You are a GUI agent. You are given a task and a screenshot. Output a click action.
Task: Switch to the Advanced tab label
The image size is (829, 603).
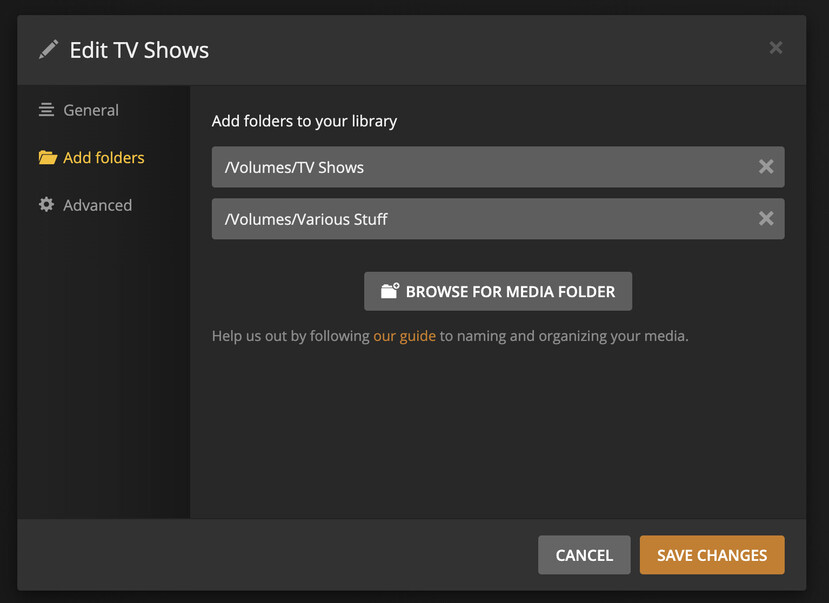click(x=98, y=205)
